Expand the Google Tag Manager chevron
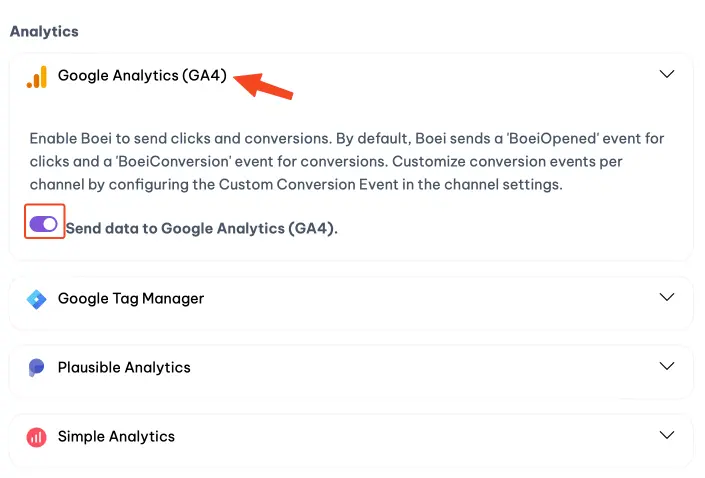 tap(667, 298)
